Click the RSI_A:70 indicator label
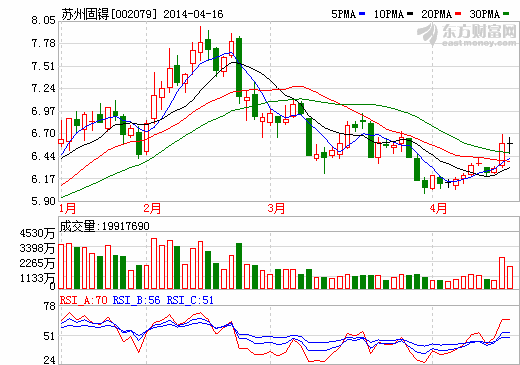520x365 pixels. (x=84, y=300)
